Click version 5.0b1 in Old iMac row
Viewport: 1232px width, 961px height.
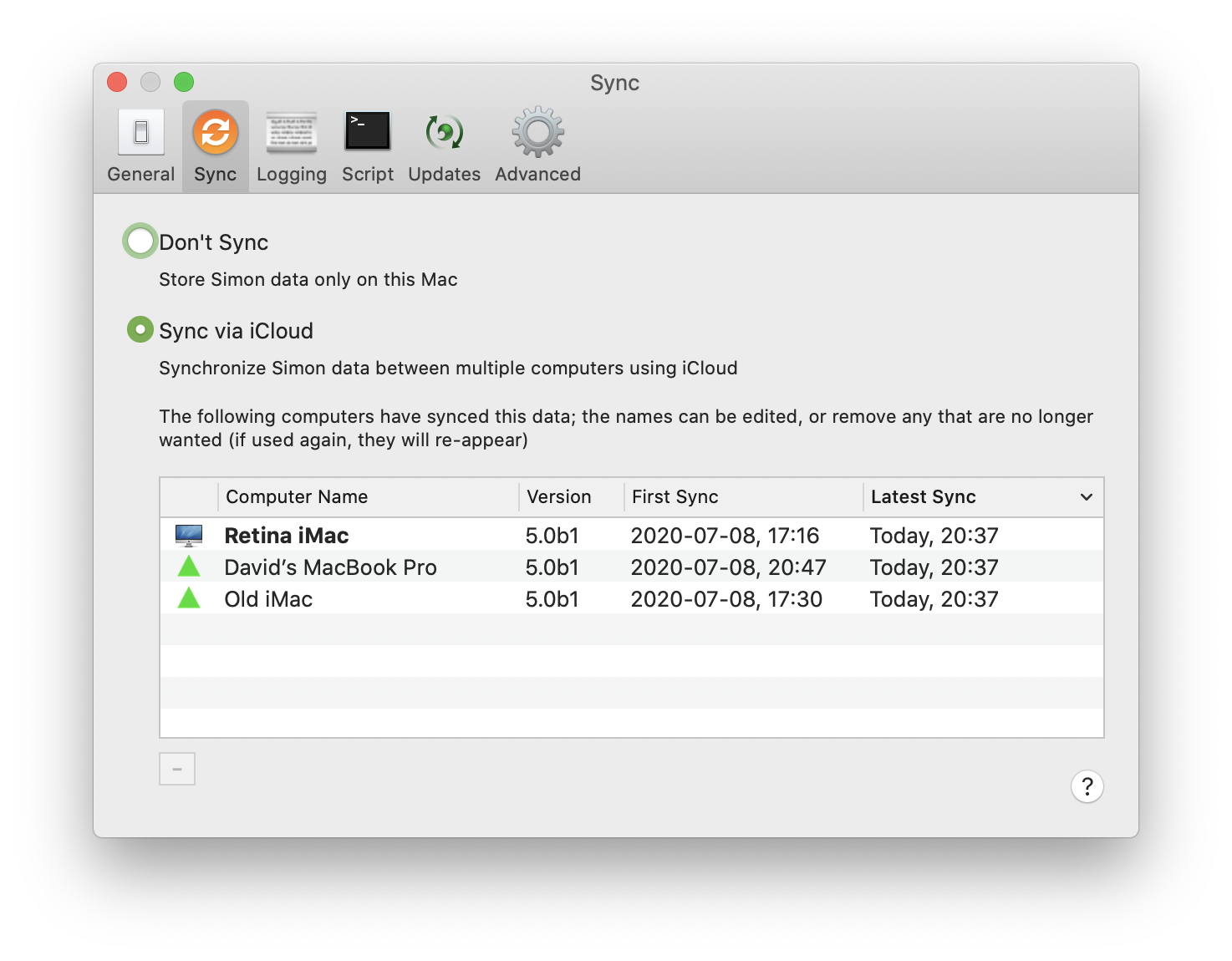(x=552, y=599)
